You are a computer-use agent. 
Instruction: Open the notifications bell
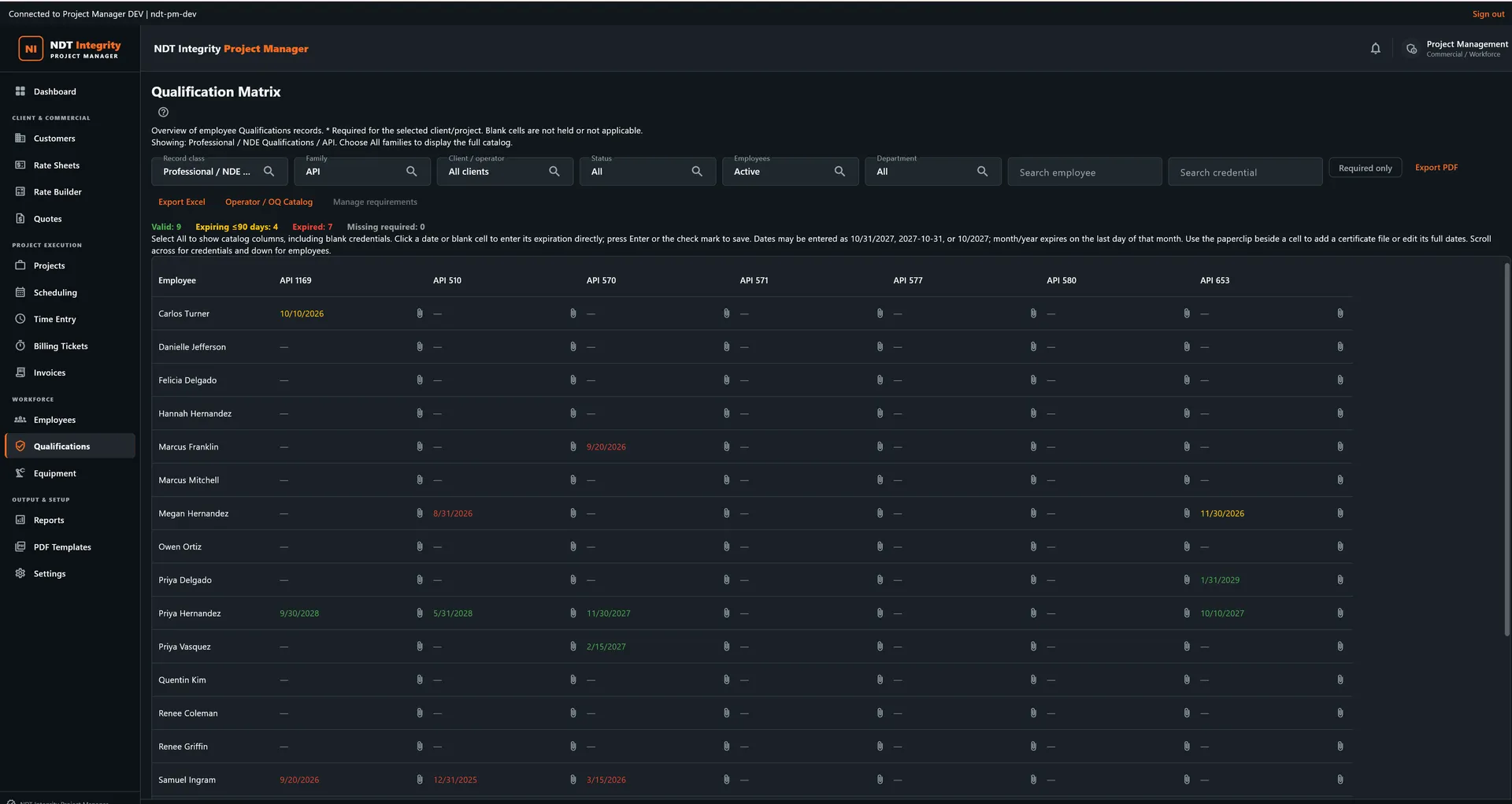pyautogui.click(x=1375, y=48)
